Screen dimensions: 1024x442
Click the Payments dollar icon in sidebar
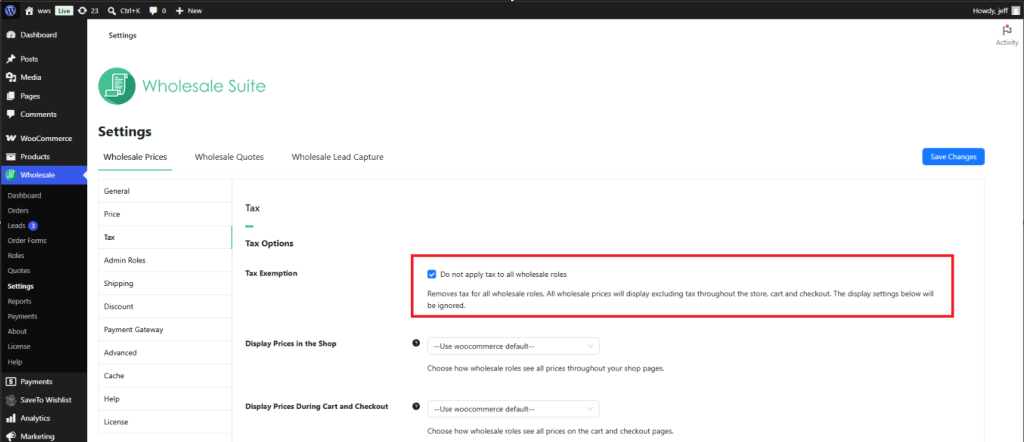[10, 381]
